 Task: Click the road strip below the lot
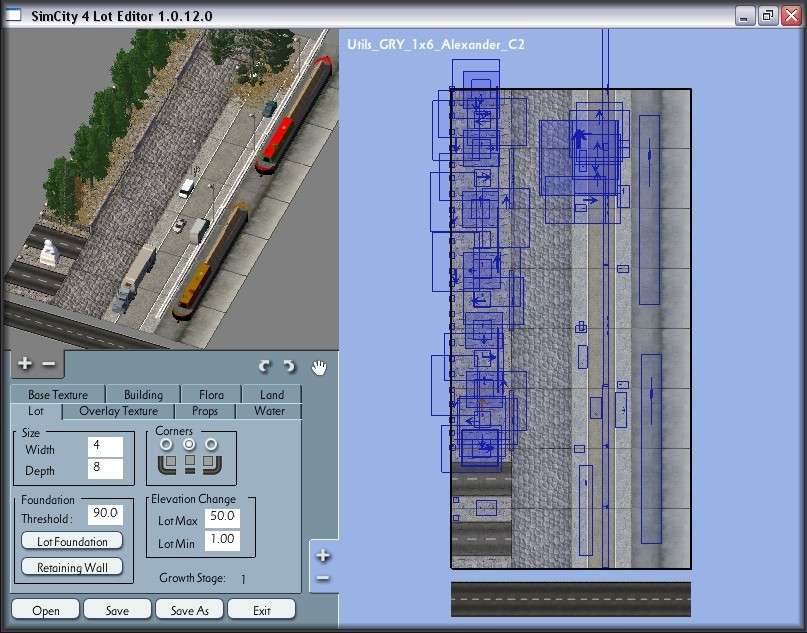click(571, 600)
